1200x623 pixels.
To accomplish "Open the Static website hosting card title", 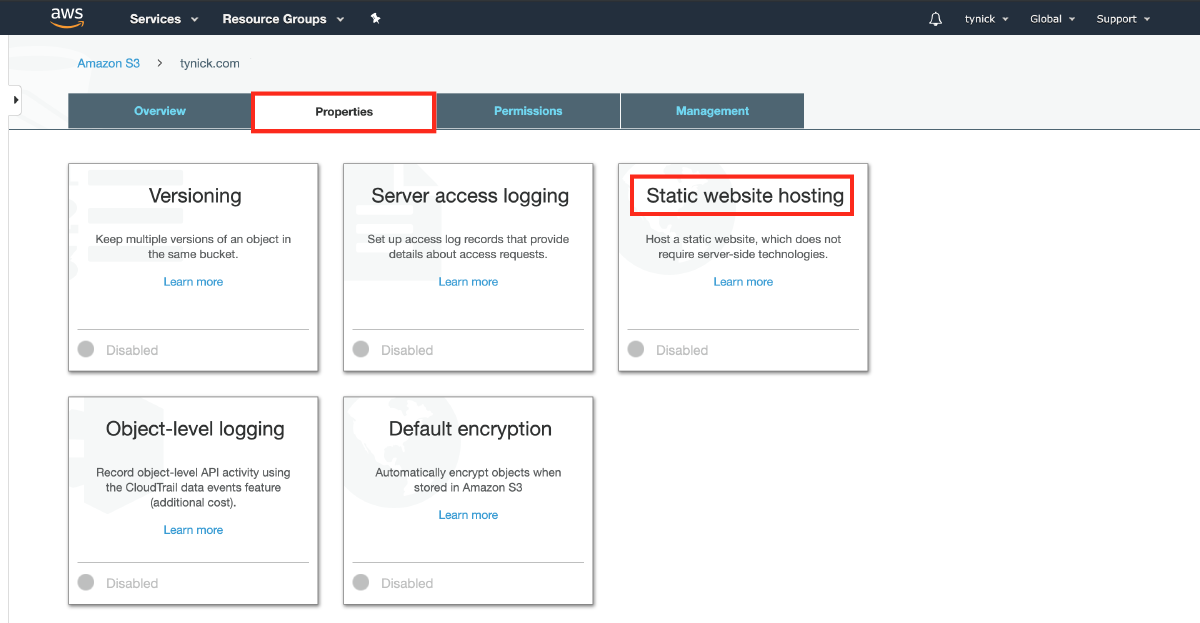I will [x=745, y=196].
